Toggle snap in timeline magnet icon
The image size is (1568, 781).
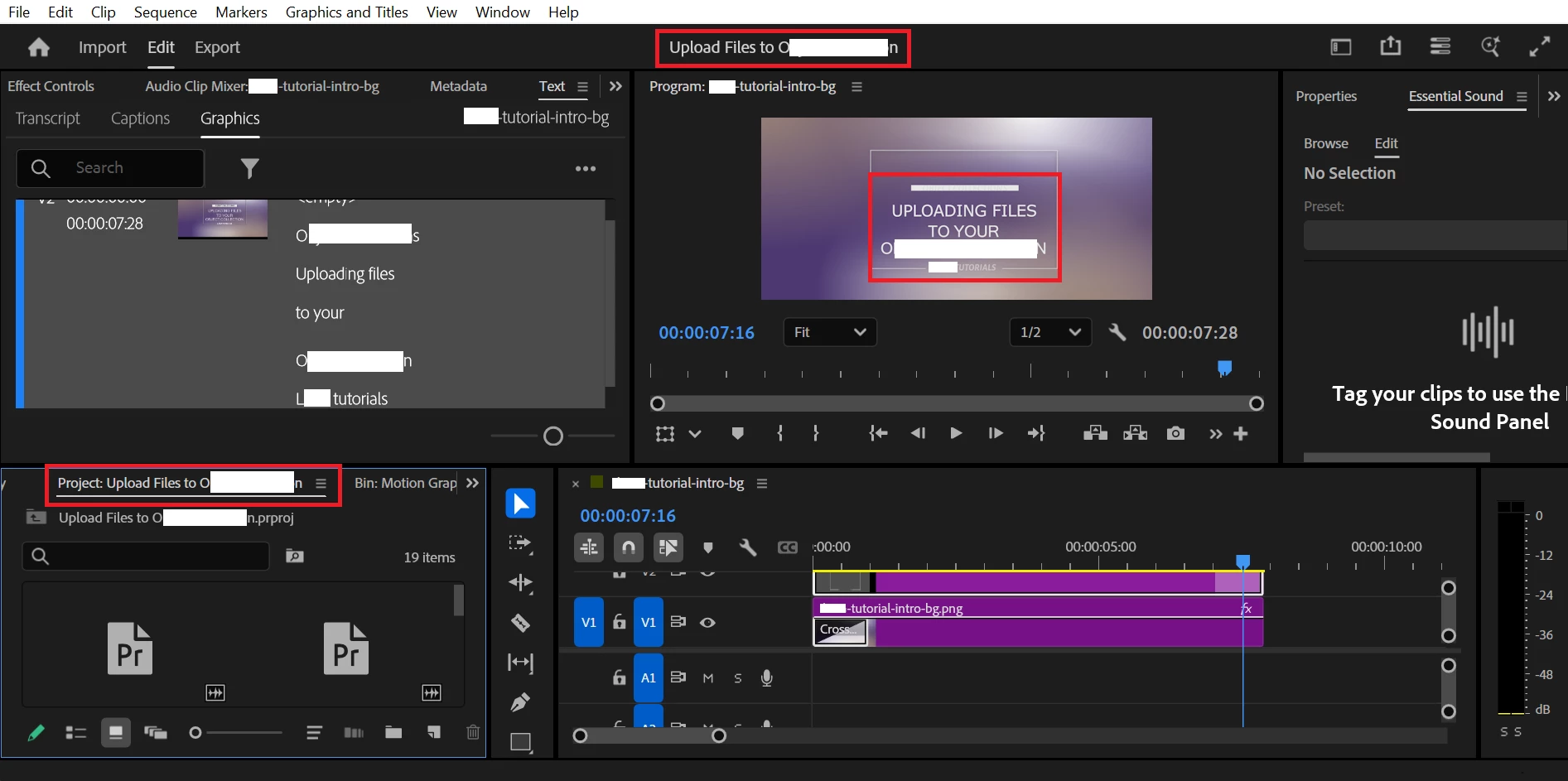pos(629,547)
